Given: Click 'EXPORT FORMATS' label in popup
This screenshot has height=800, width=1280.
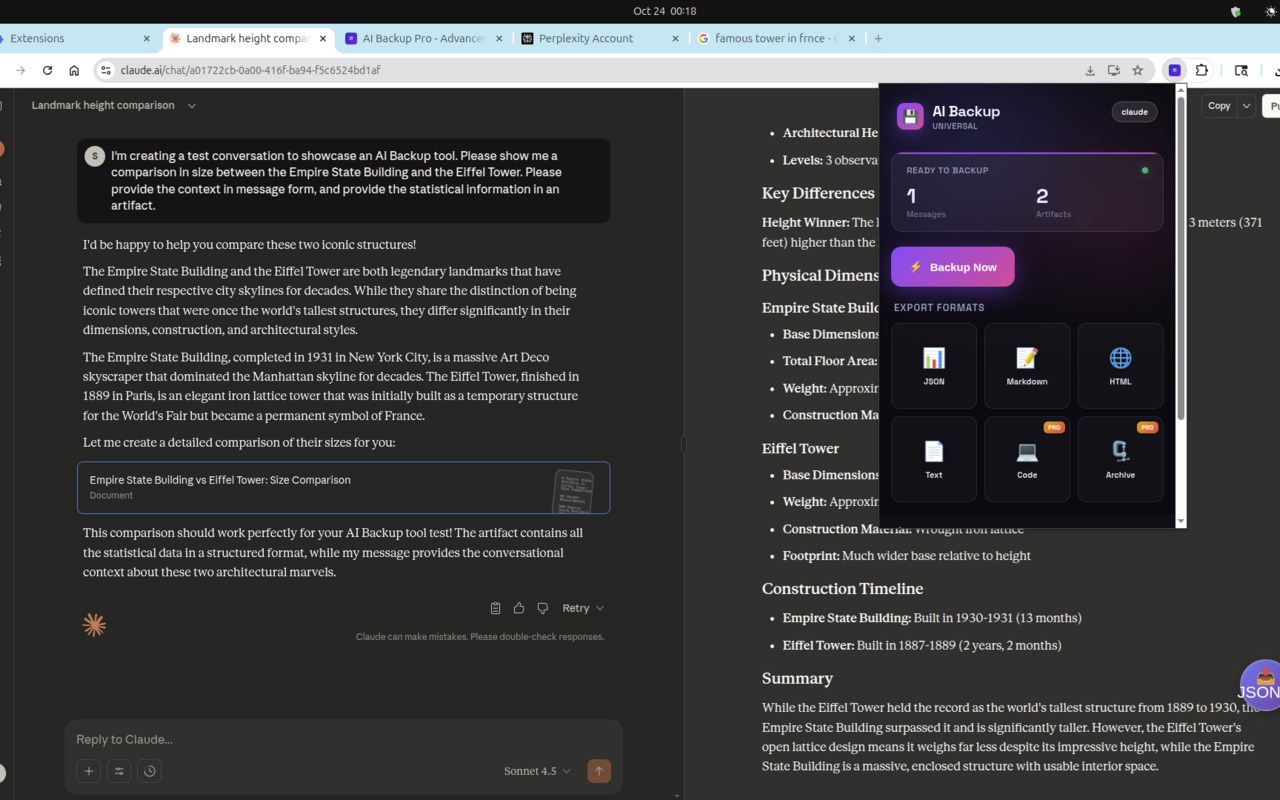Looking at the screenshot, I should 939,307.
